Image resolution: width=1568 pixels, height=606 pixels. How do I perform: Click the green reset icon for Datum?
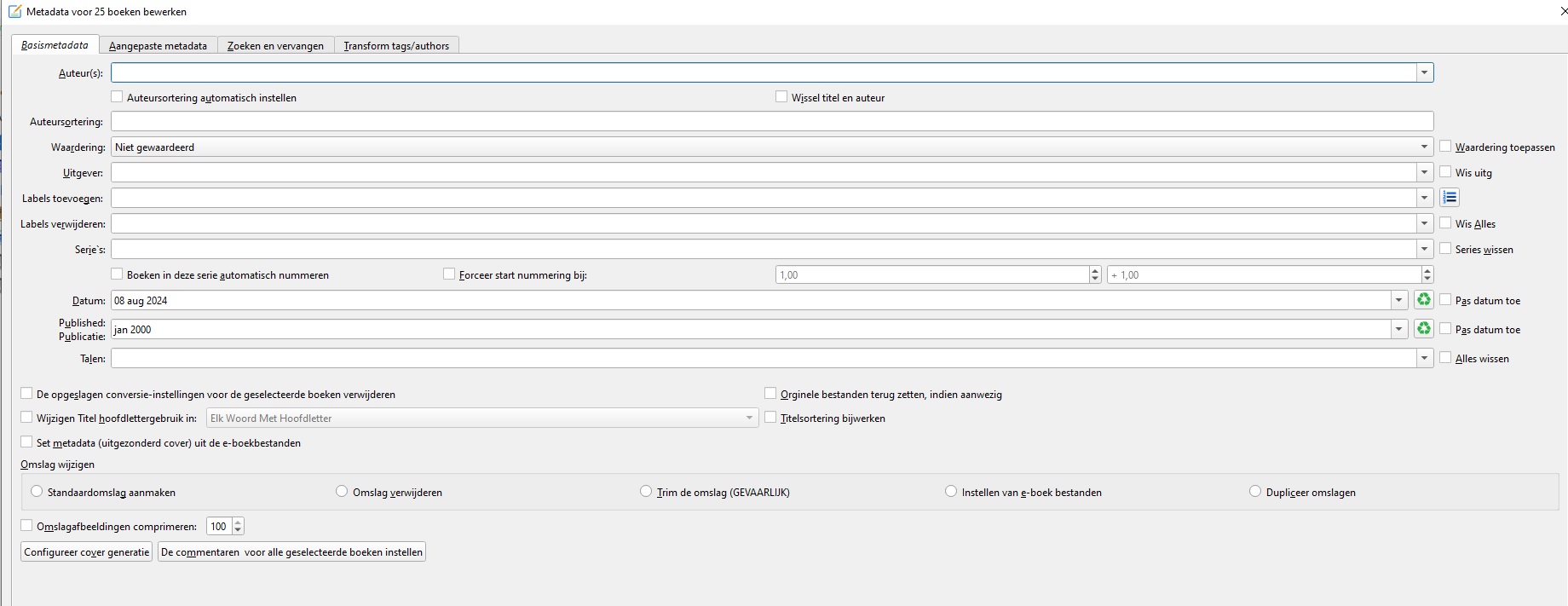pos(1423,300)
